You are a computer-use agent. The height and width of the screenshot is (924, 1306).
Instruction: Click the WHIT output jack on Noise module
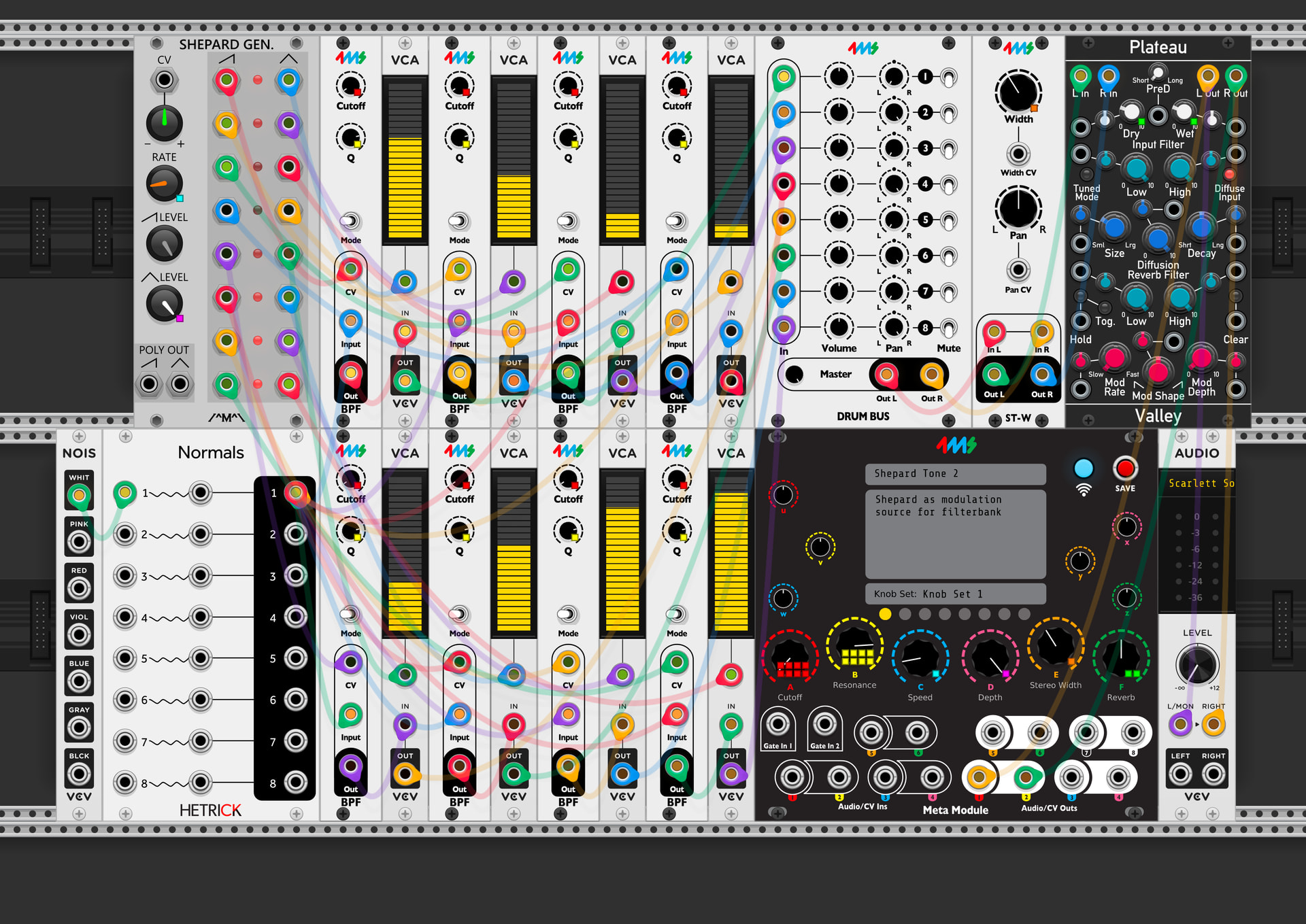(79, 496)
